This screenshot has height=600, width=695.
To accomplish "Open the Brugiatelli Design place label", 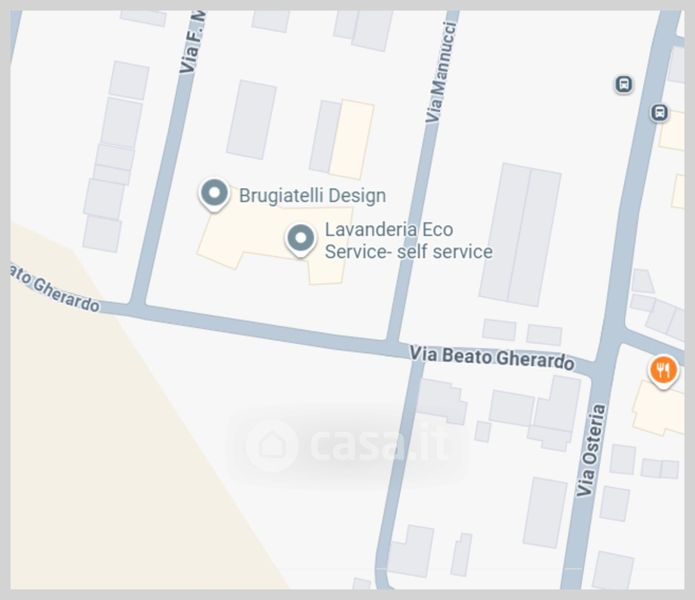I will (x=312, y=195).
